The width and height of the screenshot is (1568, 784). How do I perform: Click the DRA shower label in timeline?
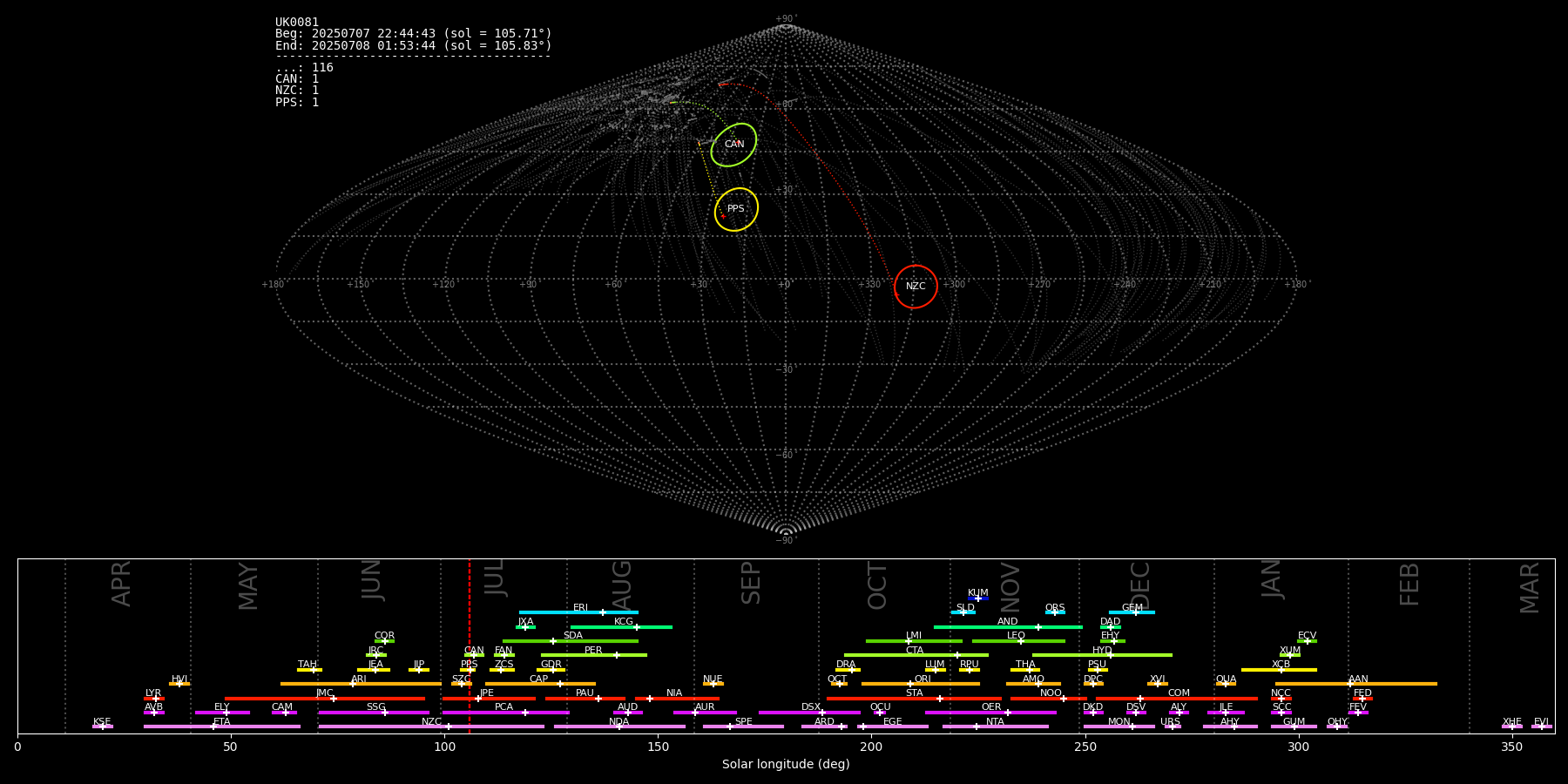pyautogui.click(x=846, y=665)
